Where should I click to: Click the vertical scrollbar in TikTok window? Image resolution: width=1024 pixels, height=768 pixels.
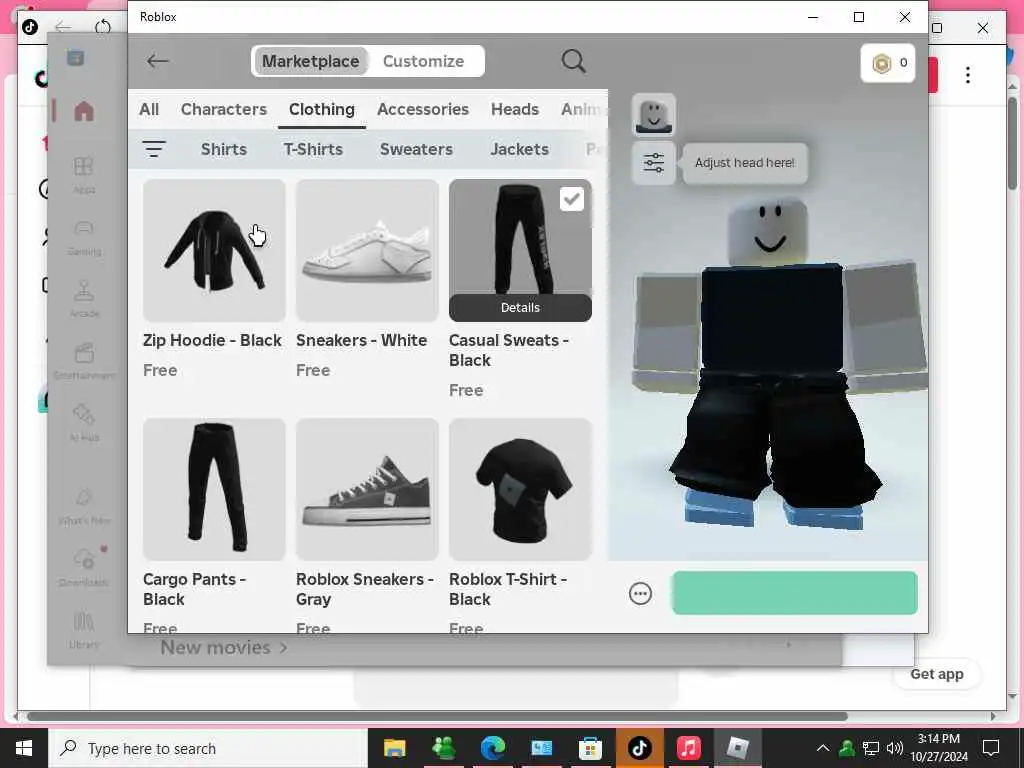click(1013, 142)
